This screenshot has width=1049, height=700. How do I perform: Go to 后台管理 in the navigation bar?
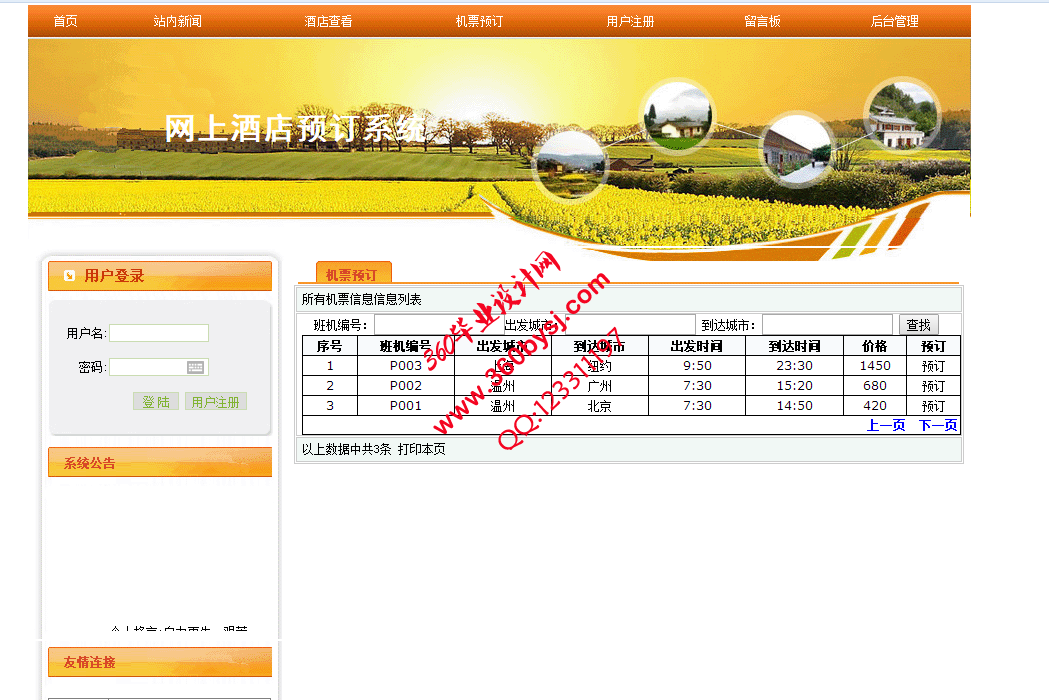[894, 21]
